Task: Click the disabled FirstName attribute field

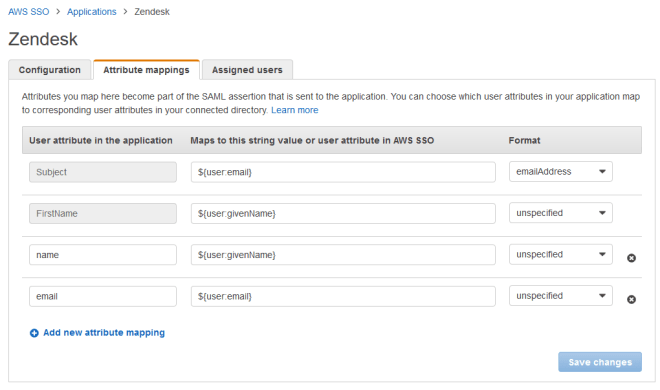Action: pos(103,213)
